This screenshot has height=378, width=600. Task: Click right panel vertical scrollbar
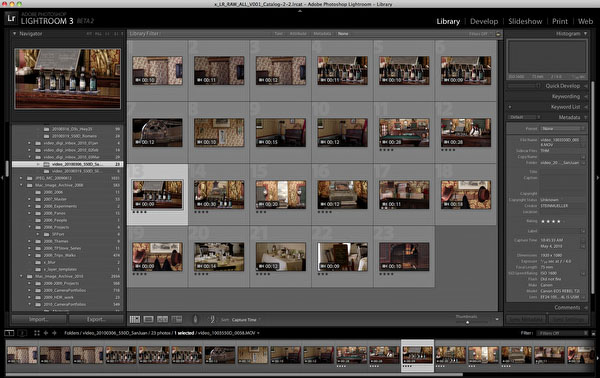[x=592, y=187]
